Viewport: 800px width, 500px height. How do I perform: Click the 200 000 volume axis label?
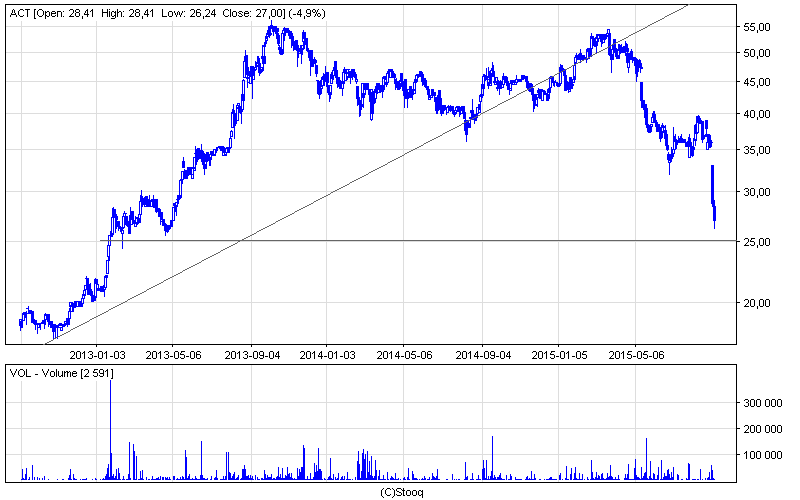(x=762, y=429)
